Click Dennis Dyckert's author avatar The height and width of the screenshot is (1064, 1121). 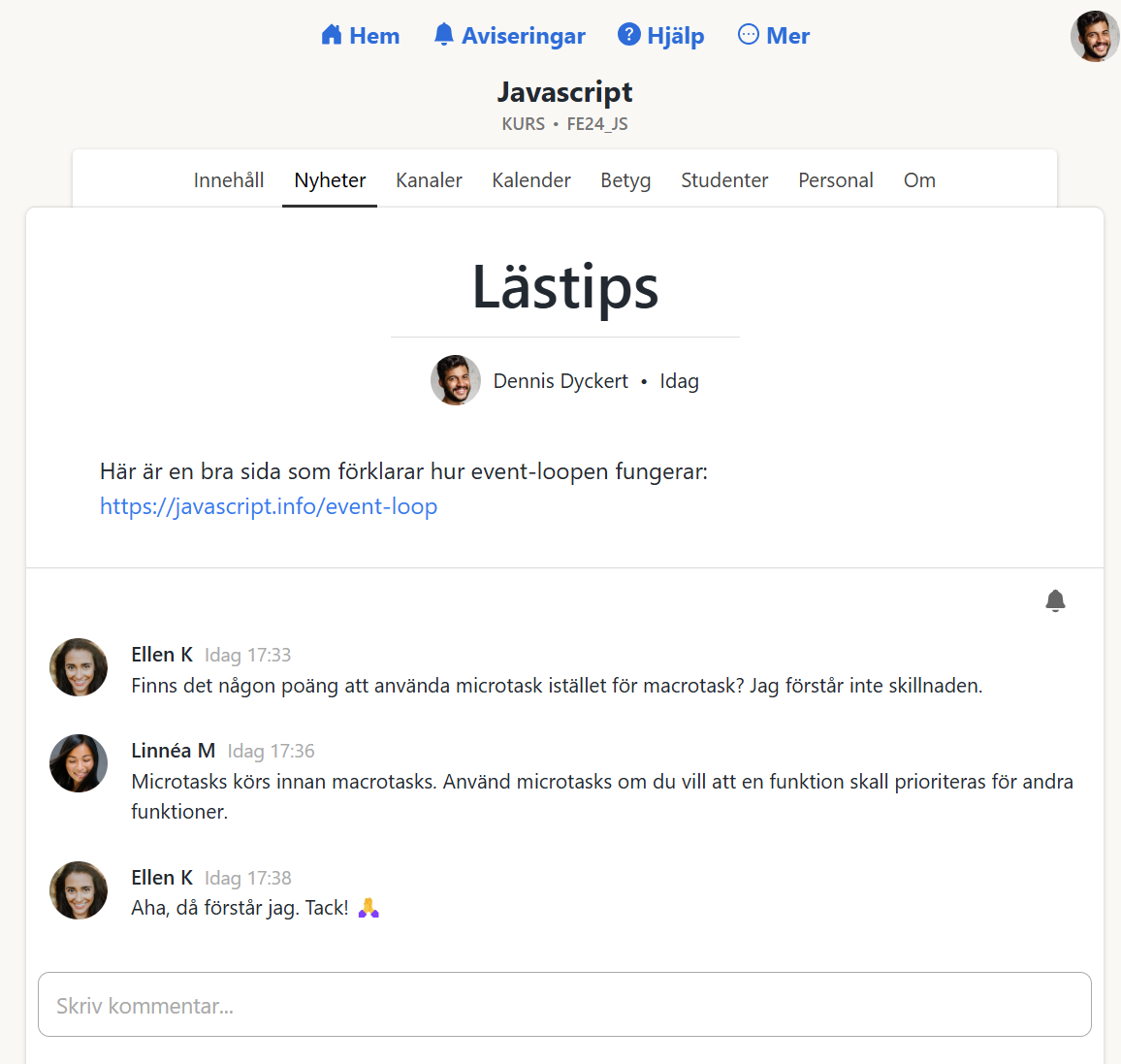pyautogui.click(x=456, y=380)
